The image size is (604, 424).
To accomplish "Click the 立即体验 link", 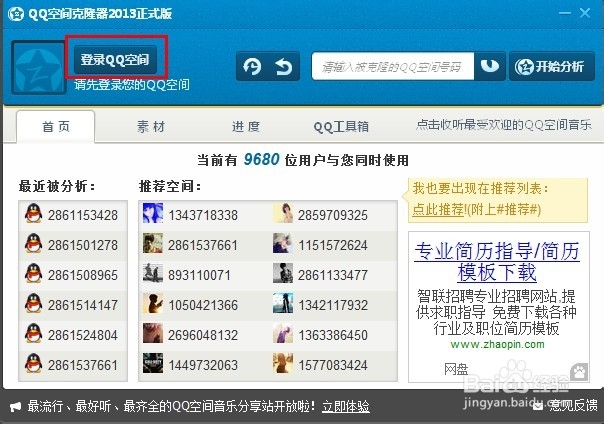I will click(346, 406).
